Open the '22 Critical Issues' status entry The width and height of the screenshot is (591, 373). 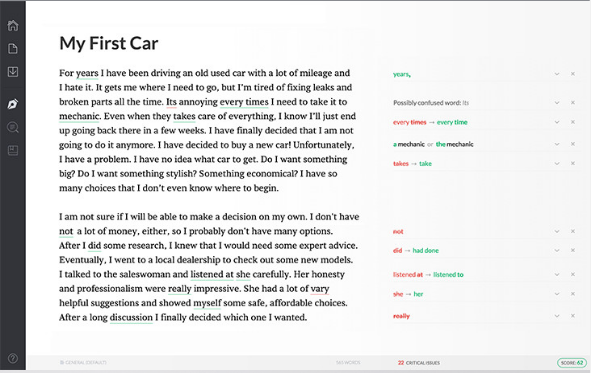419,363
